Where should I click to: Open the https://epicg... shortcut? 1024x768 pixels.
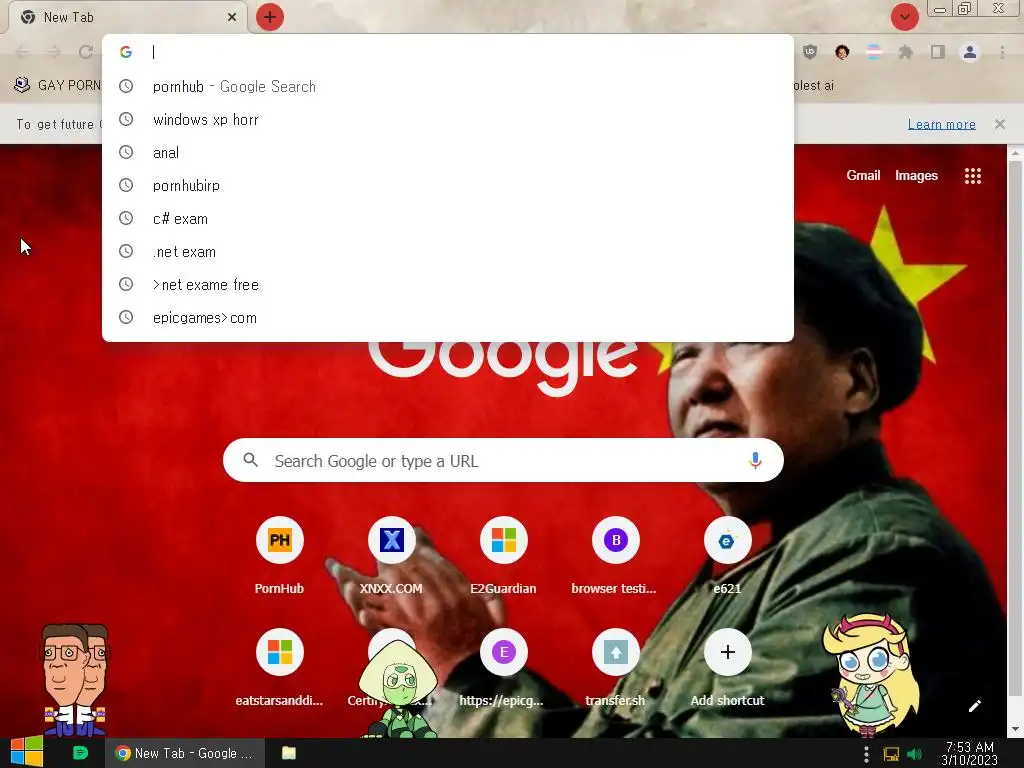[503, 667]
